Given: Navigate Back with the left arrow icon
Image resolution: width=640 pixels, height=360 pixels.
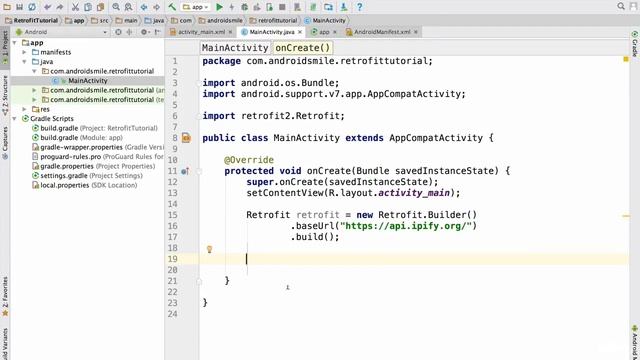Looking at the screenshot, I should coord(144,7).
